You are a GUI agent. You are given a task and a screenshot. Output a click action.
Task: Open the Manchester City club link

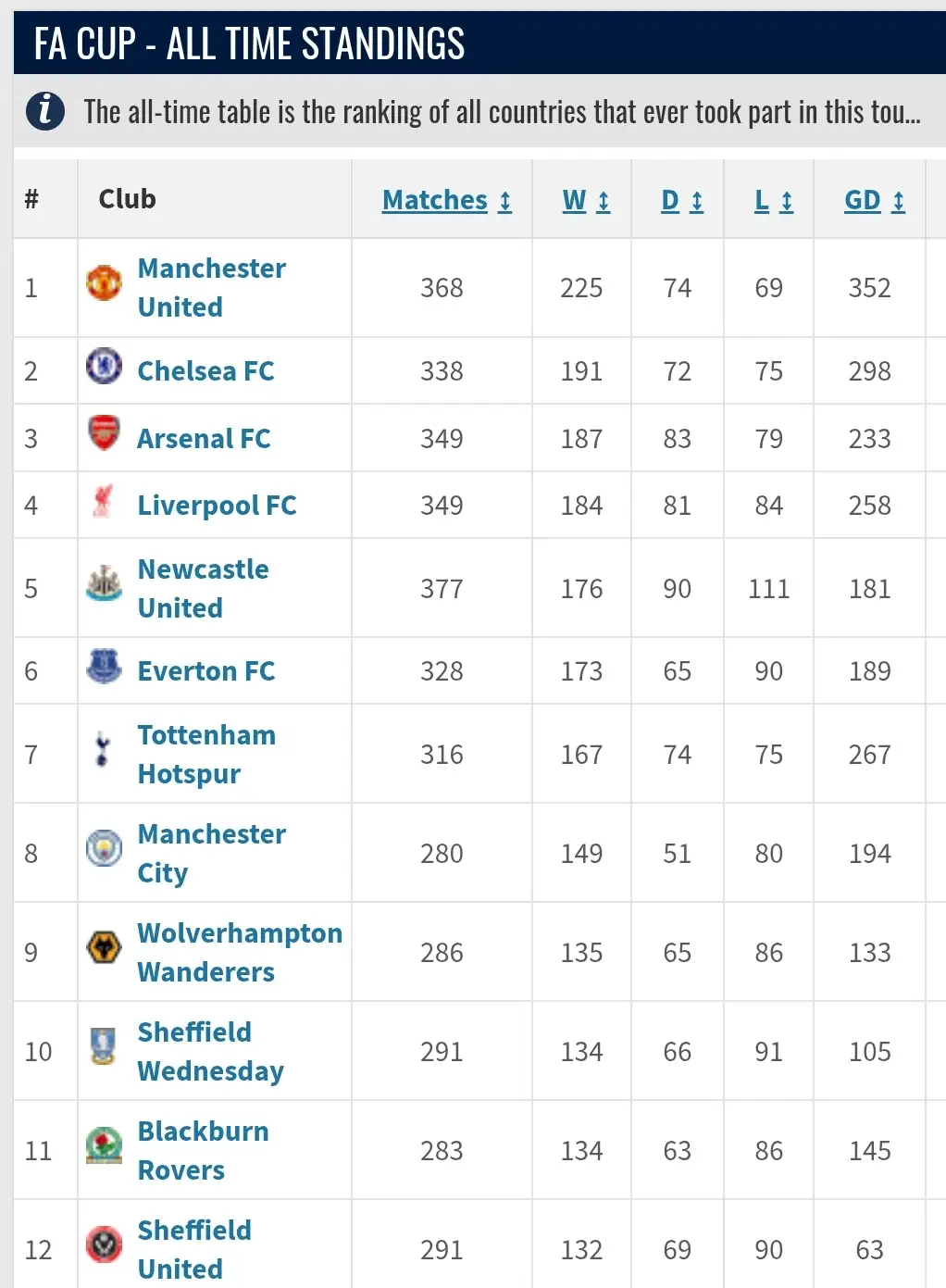[211, 853]
